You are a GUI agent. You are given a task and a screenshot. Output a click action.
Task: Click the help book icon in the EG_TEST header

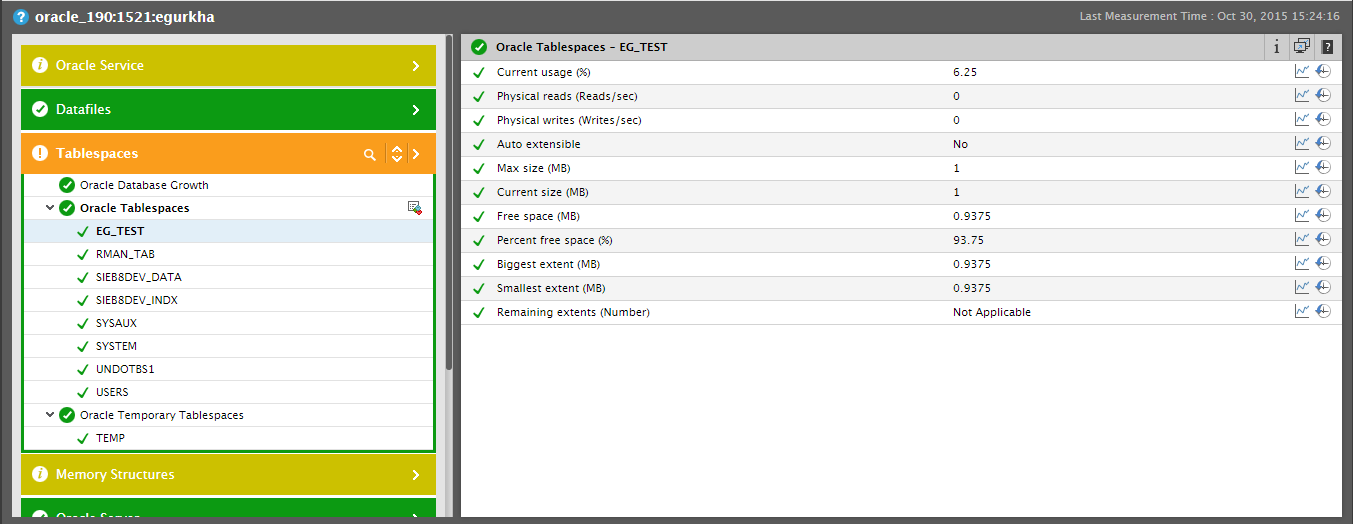1327,47
